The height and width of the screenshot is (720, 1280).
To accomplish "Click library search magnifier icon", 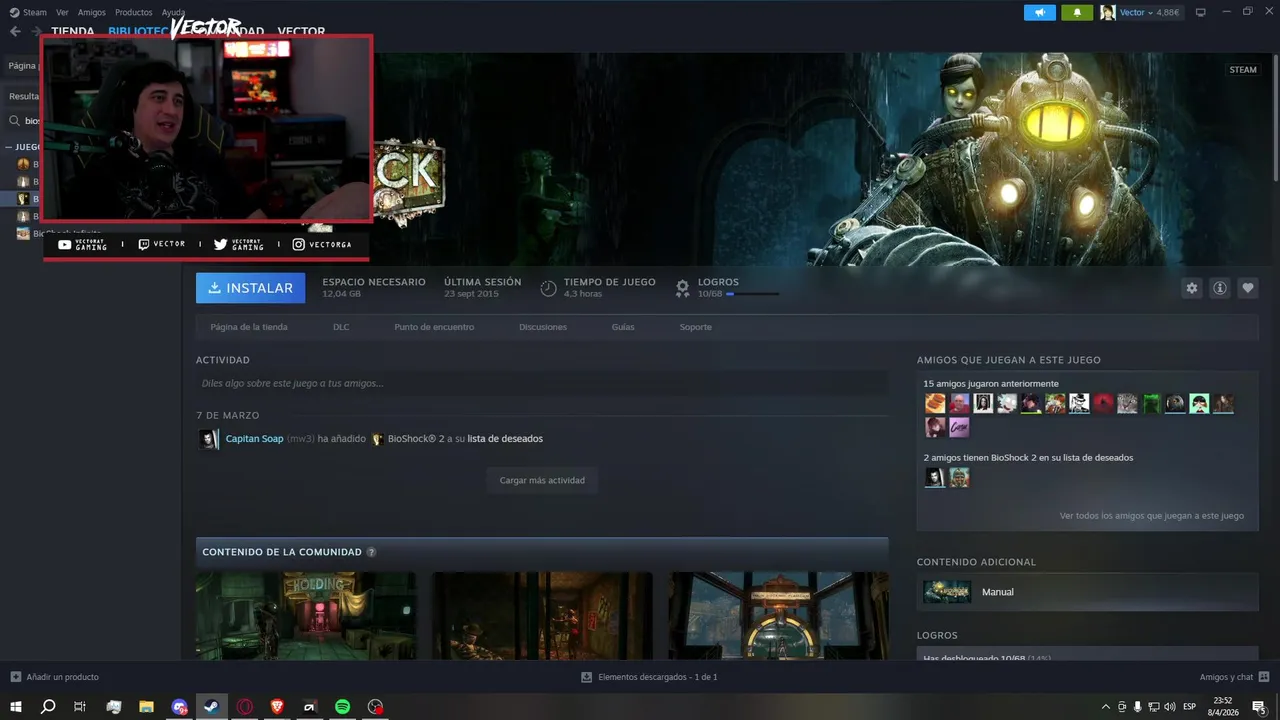I will pyautogui.click(x=15, y=121).
